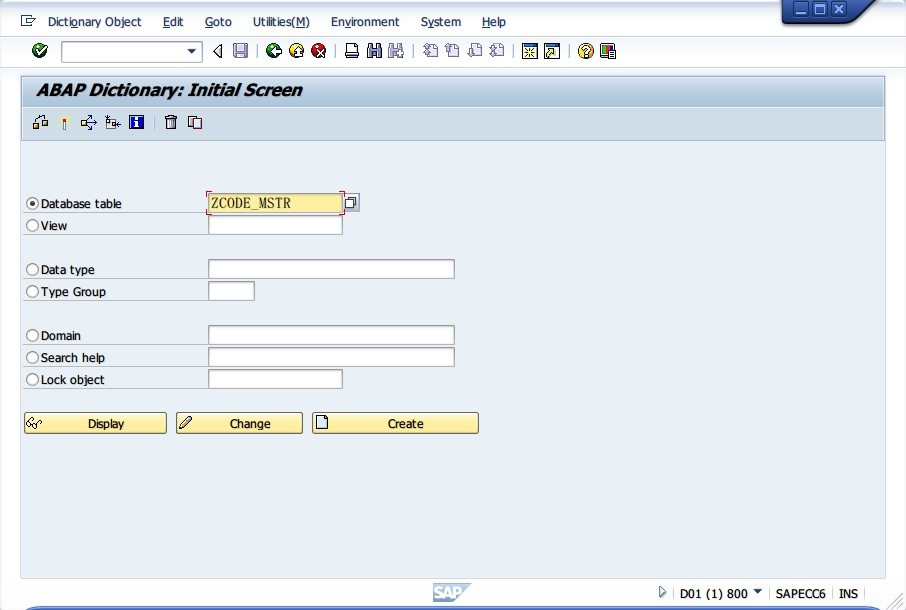The height and width of the screenshot is (610, 906).
Task: Select the Domain radio button
Action: pos(32,335)
